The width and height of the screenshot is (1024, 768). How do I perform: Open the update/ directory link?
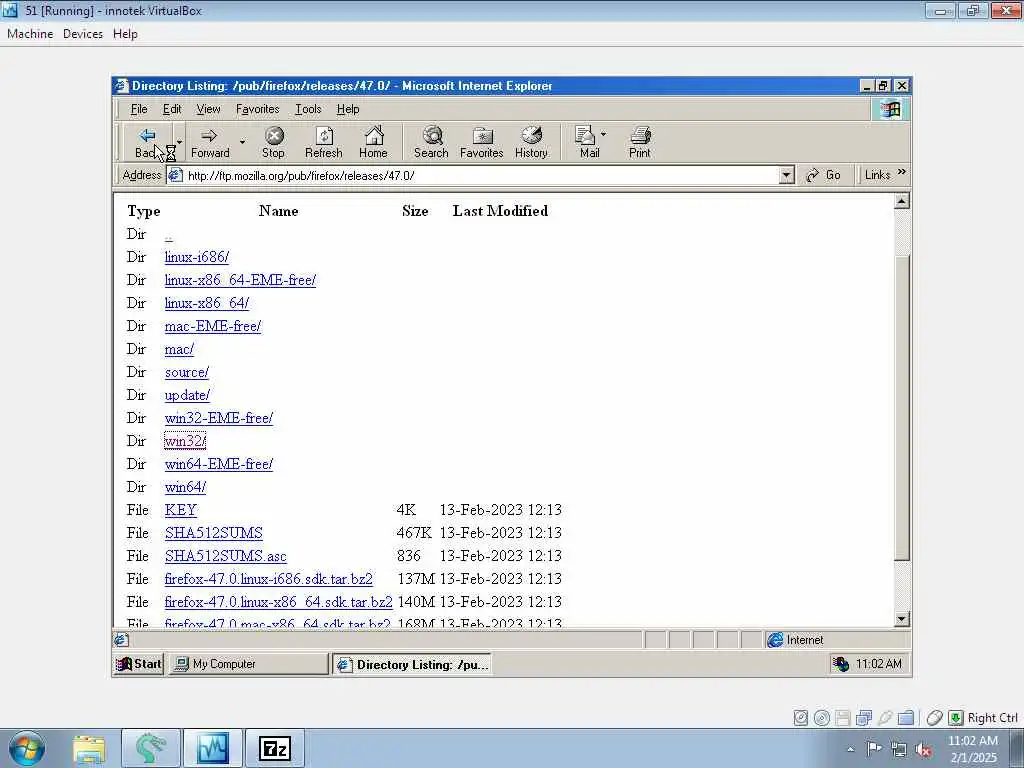coord(187,395)
